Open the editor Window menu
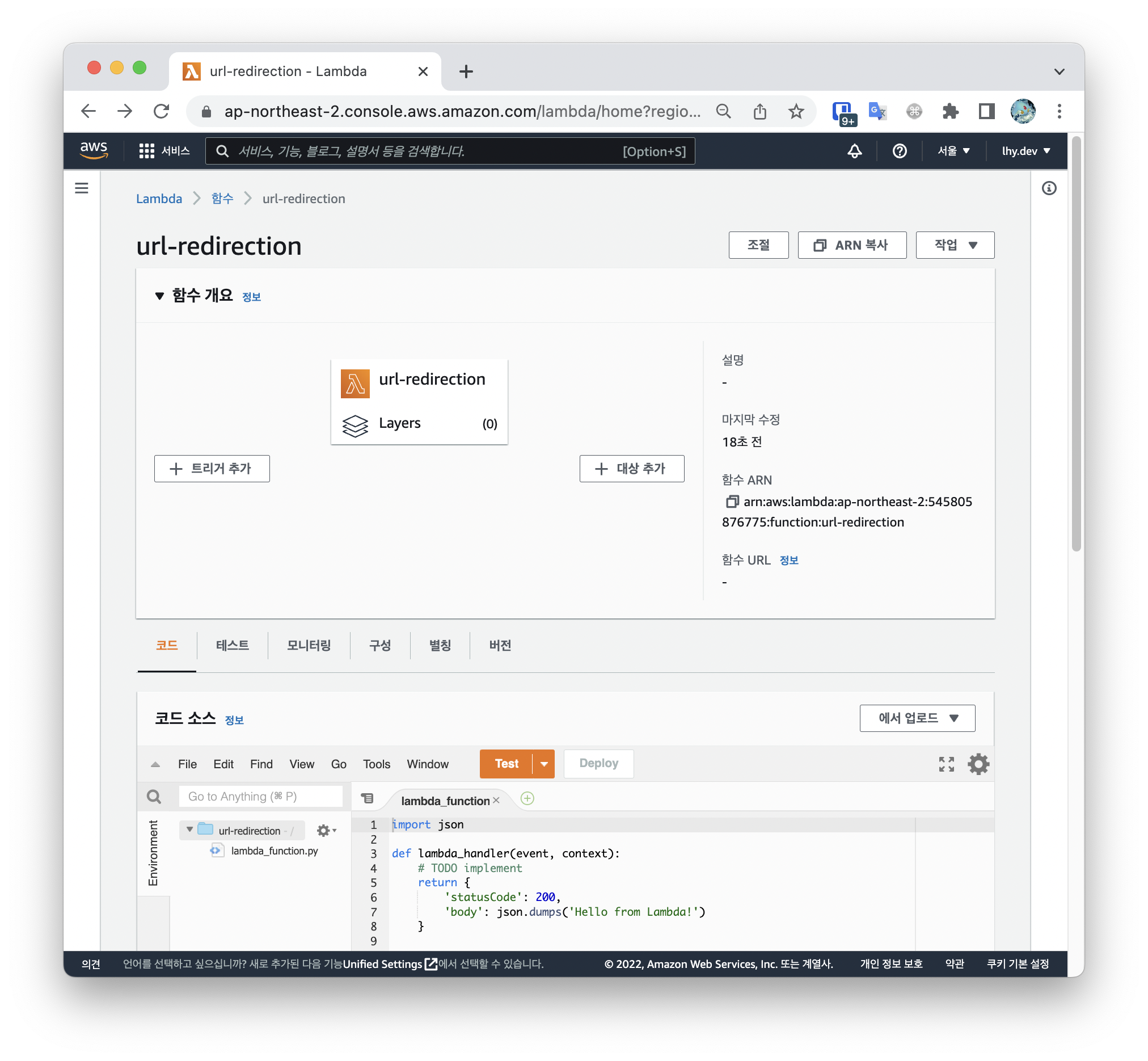This screenshot has height=1061, width=1148. coord(428,764)
